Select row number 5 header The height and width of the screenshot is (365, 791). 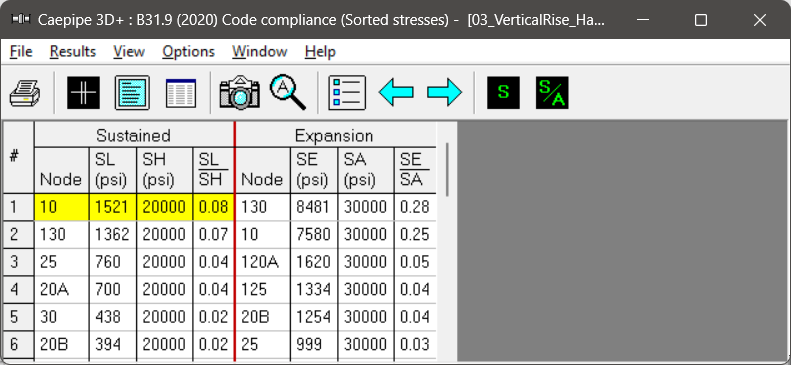click(18, 317)
